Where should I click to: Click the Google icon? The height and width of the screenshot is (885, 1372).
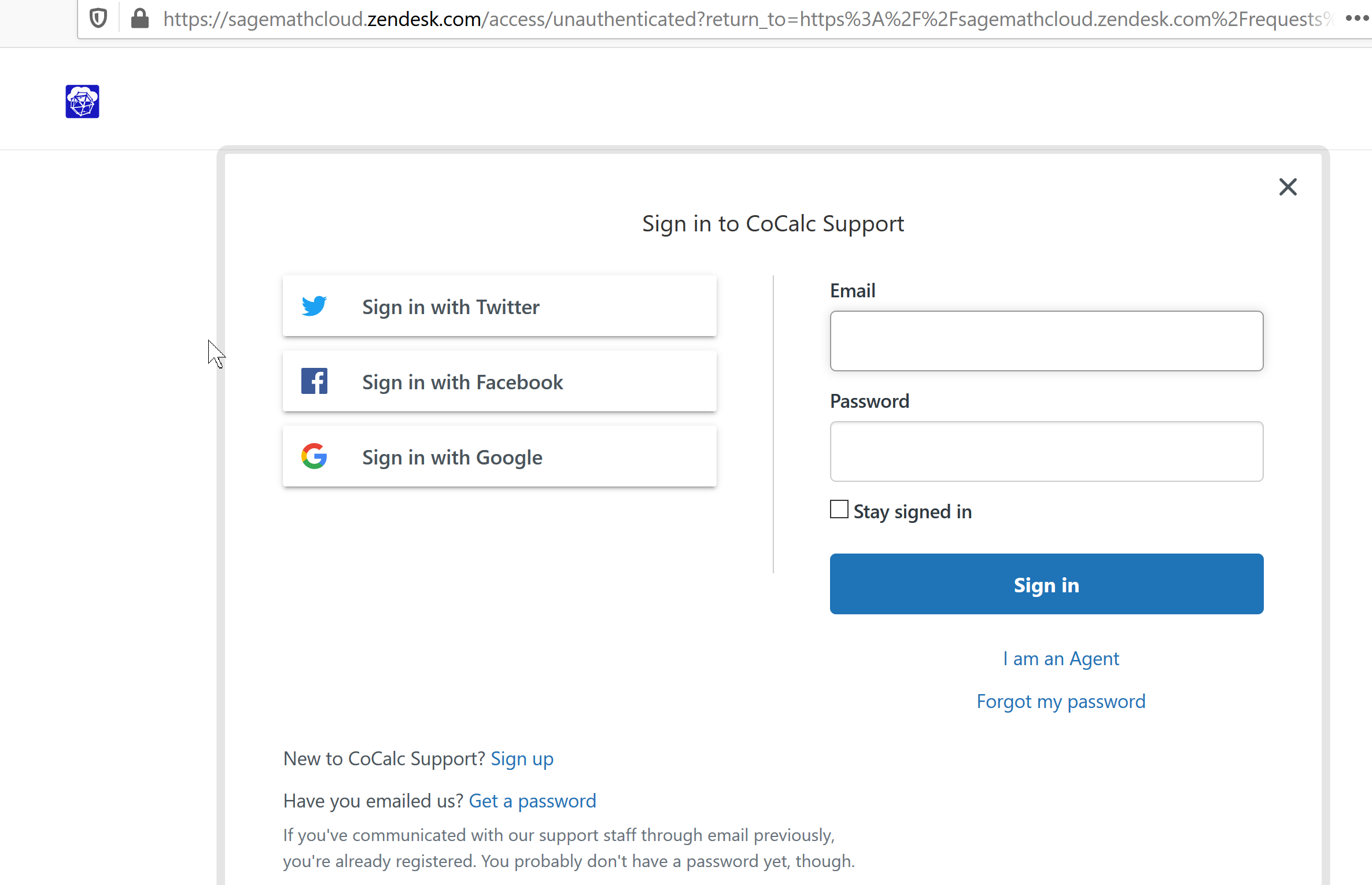tap(314, 456)
